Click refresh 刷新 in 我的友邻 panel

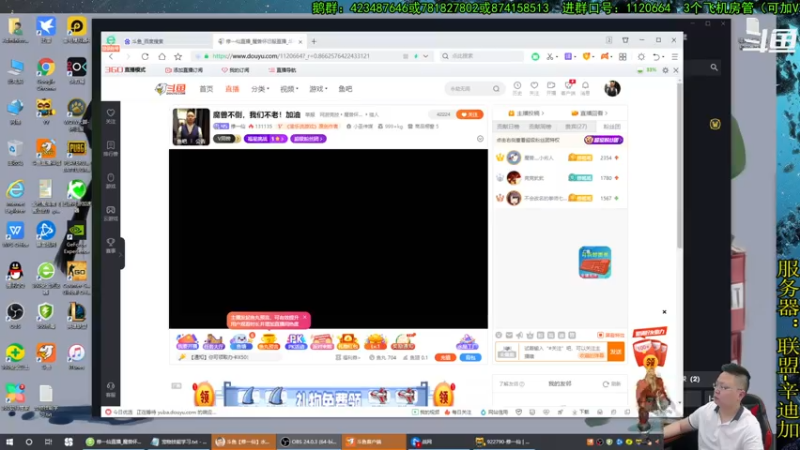tap(611, 384)
